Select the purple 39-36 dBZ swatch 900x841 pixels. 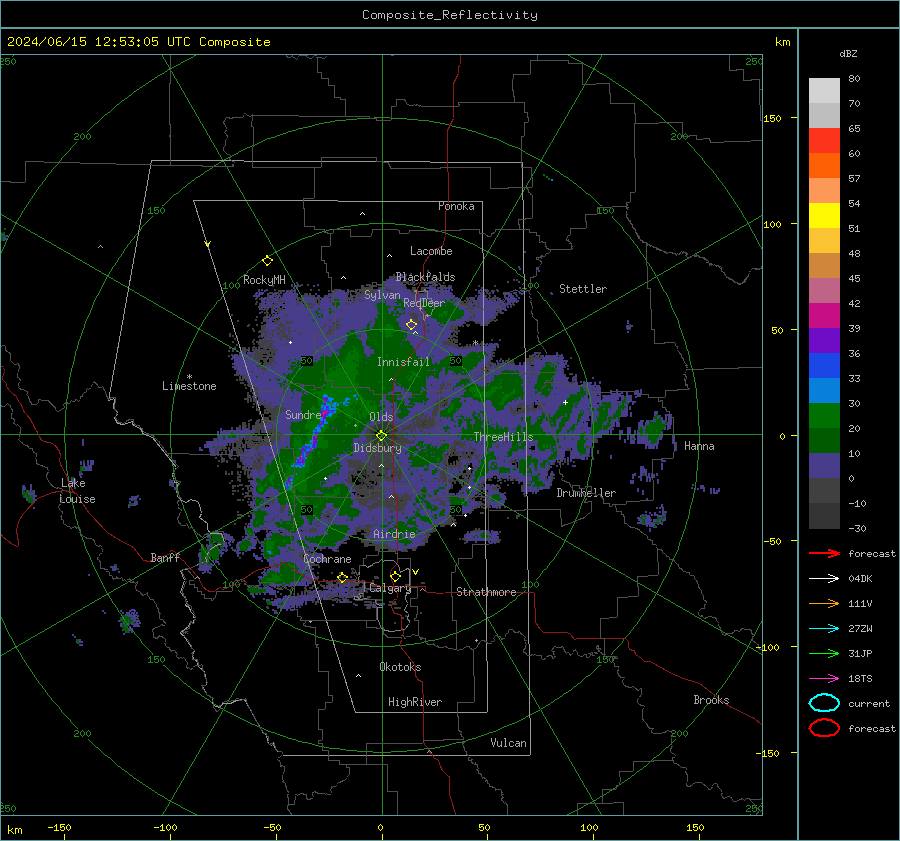[x=824, y=341]
